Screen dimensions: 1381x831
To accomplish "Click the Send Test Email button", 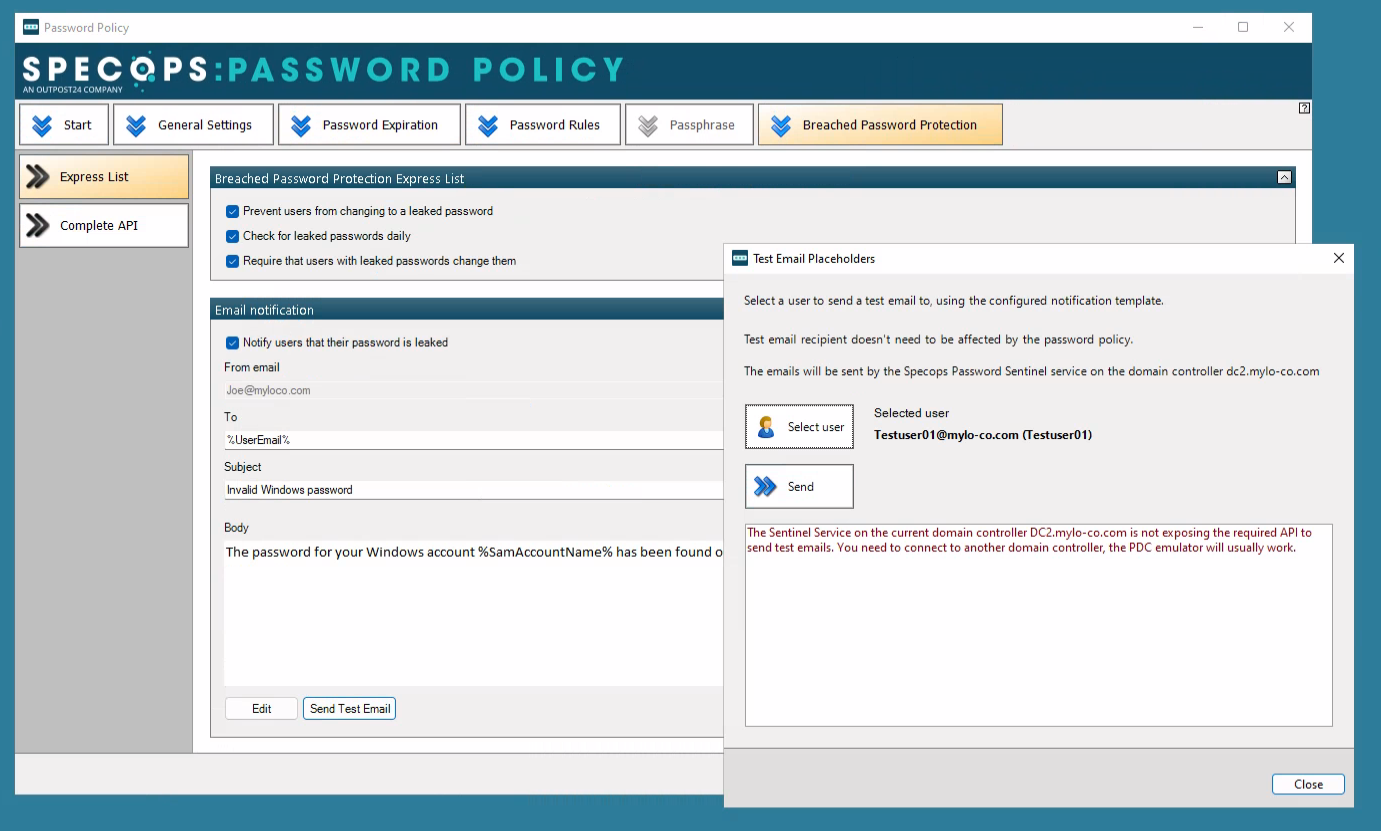I will [350, 709].
